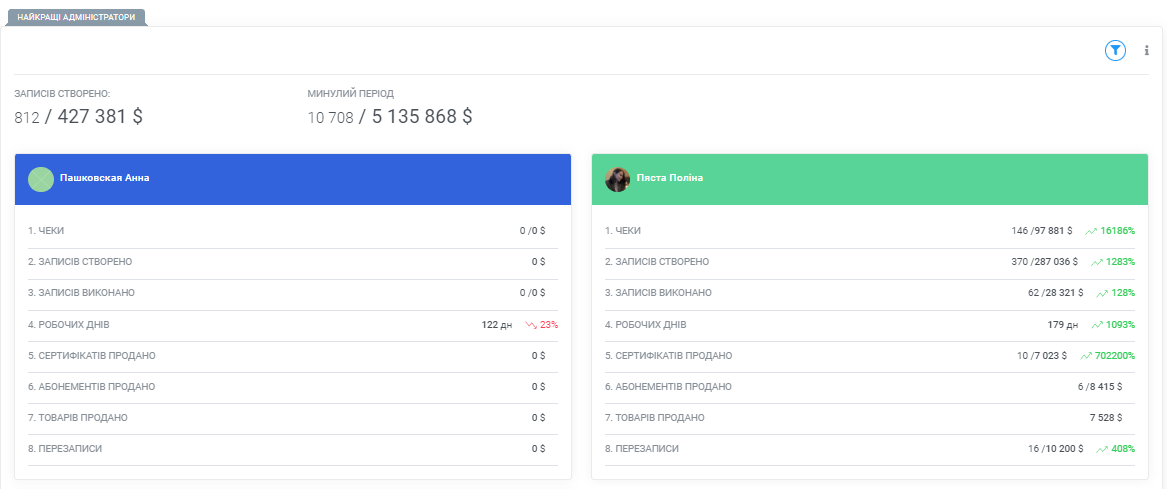
Task: Click Пашковская Анна's green avatar
Action: tap(40, 179)
